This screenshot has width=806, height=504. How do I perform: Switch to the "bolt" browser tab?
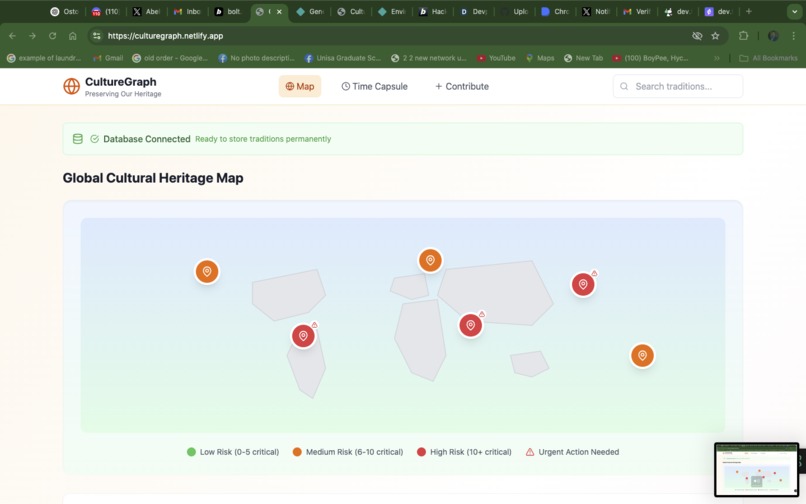pos(228,11)
